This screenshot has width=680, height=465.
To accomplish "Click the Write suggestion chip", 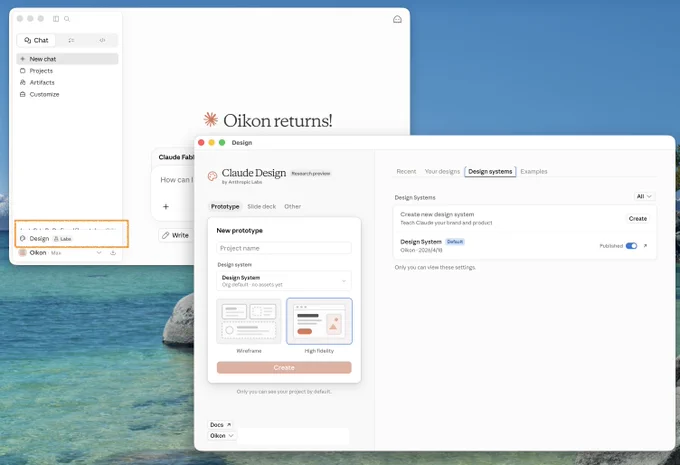I will 176,235.
